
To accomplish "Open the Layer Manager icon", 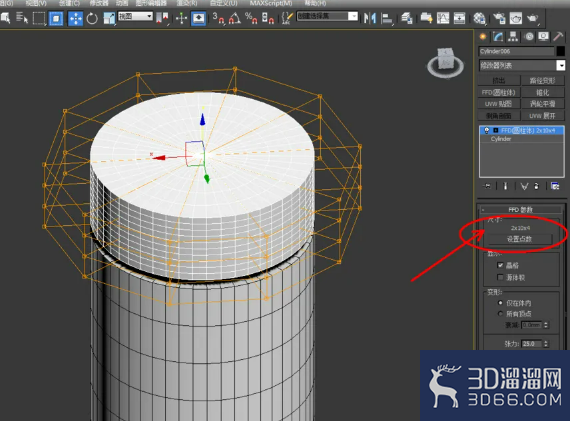I will [x=406, y=18].
